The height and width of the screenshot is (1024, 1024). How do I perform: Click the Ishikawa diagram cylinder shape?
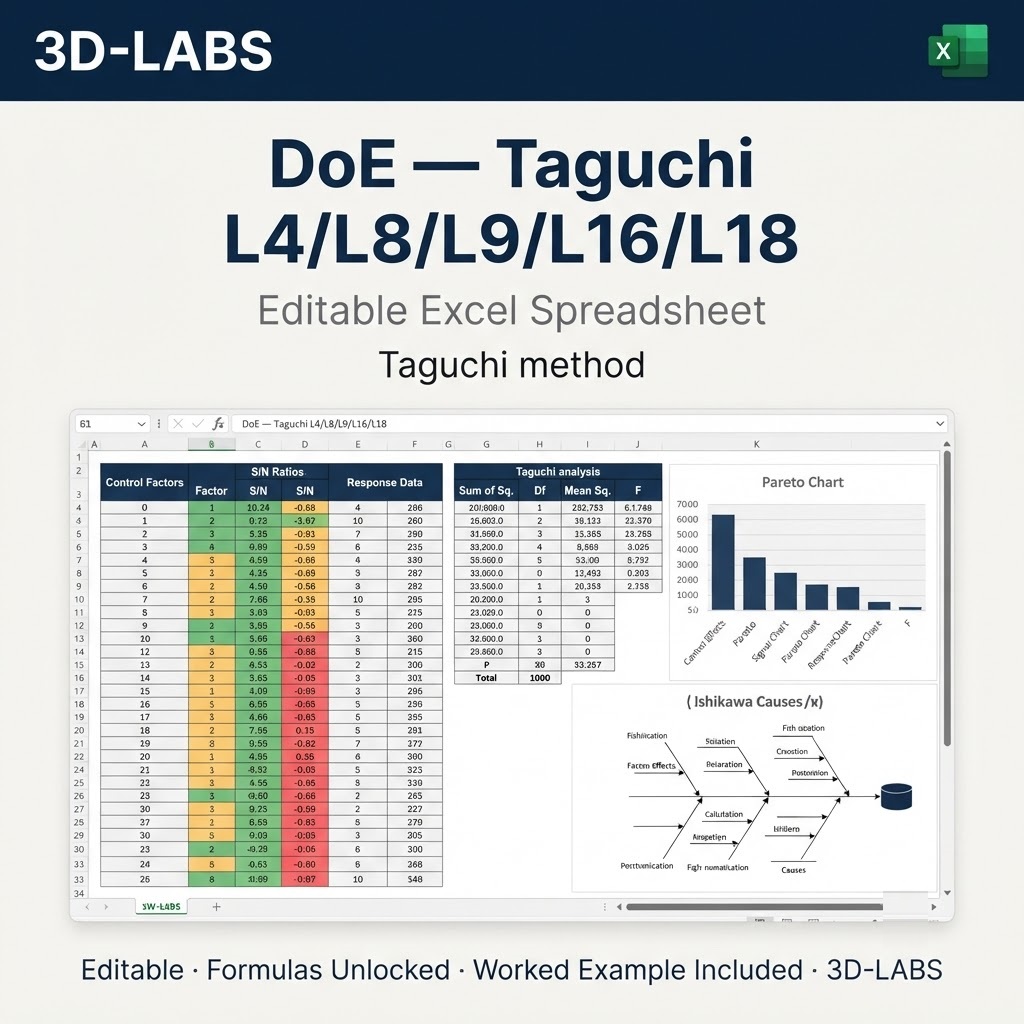[896, 797]
